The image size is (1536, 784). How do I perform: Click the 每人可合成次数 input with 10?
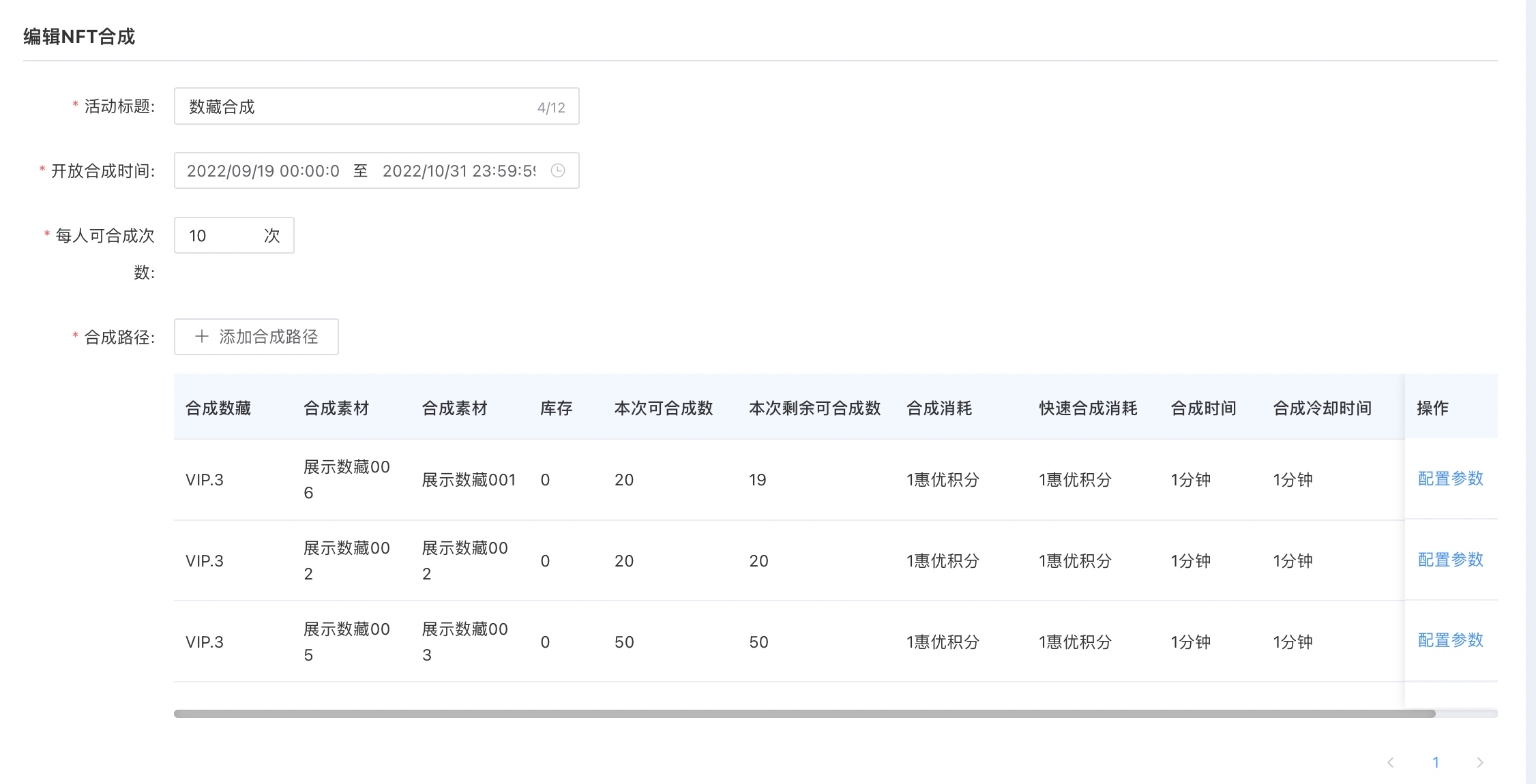pos(218,235)
